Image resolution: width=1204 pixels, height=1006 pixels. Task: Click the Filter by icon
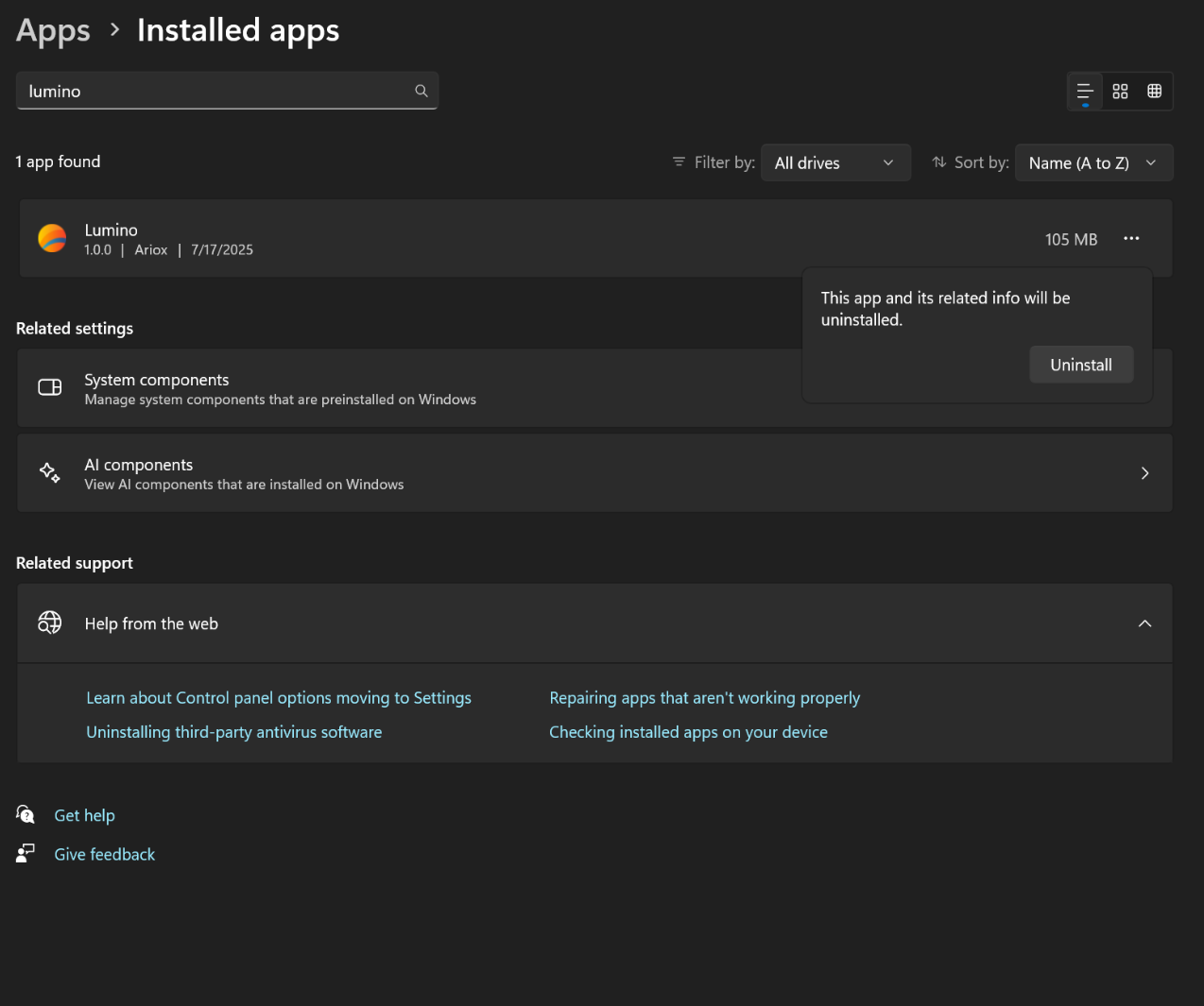(x=679, y=162)
